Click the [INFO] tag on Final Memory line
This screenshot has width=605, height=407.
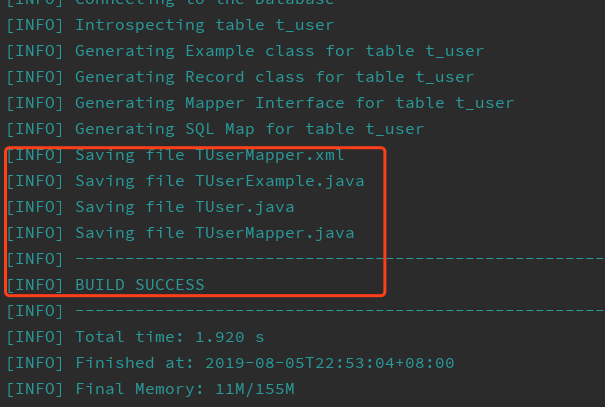tap(36, 389)
